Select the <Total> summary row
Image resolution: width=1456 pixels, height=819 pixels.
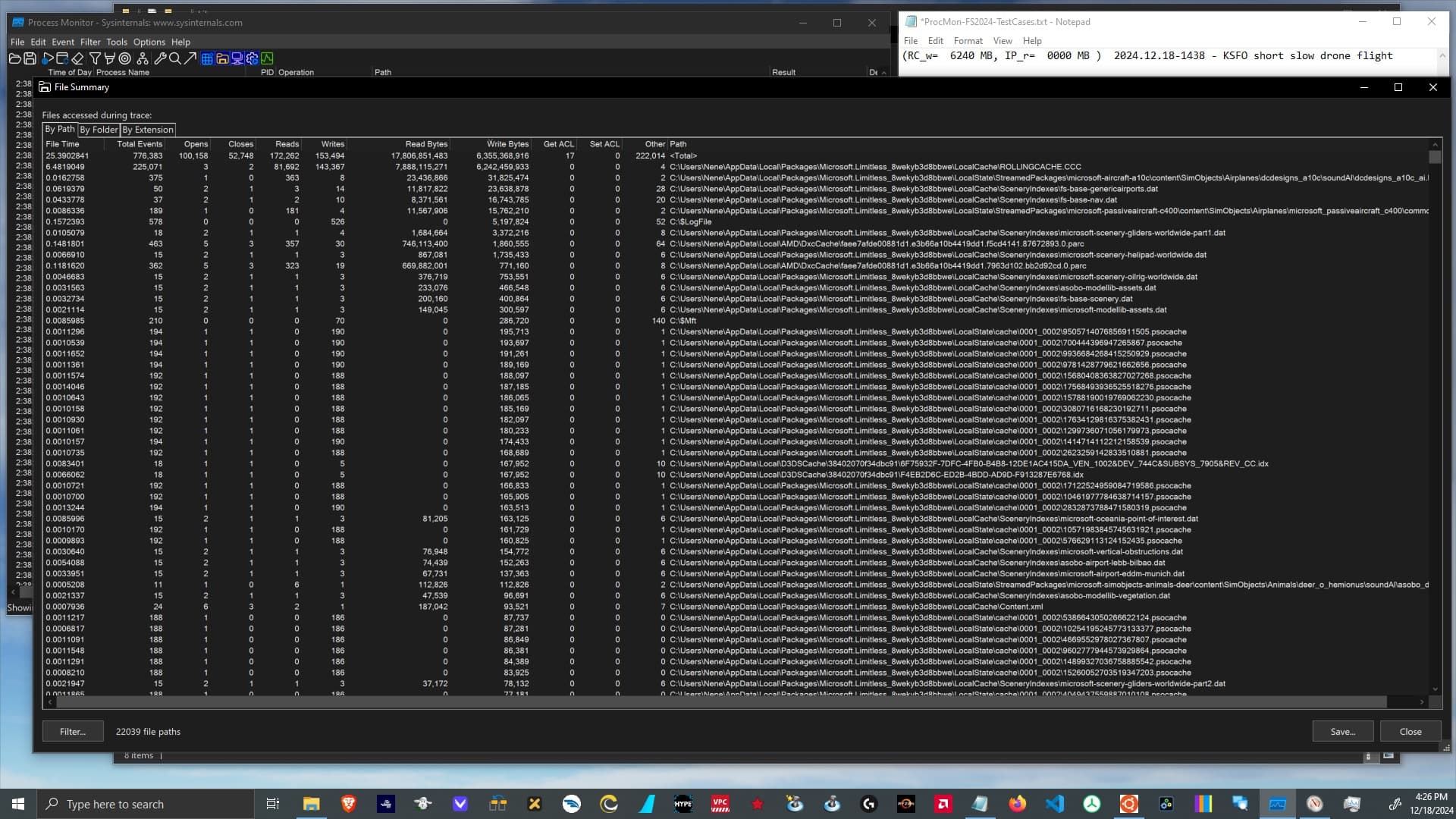736,155
